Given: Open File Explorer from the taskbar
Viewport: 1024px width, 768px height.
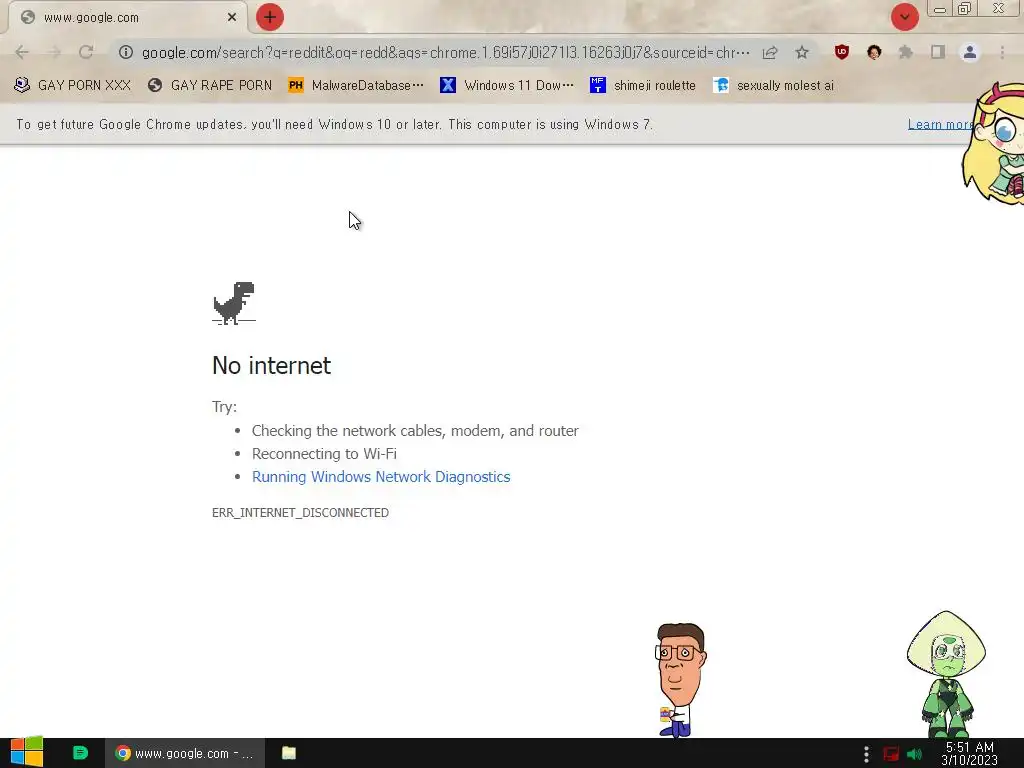Looking at the screenshot, I should point(289,753).
